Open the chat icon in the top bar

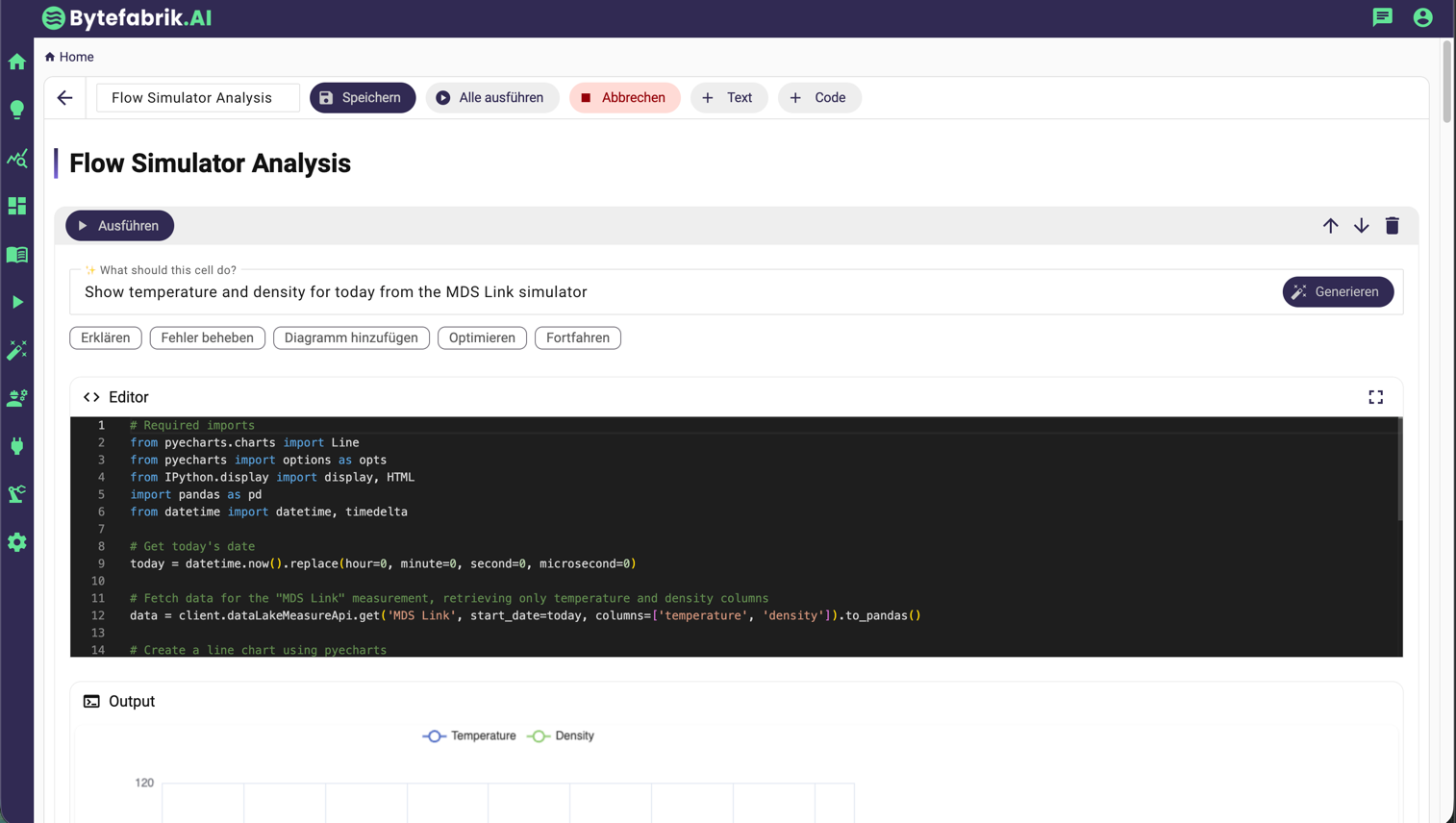tap(1383, 17)
